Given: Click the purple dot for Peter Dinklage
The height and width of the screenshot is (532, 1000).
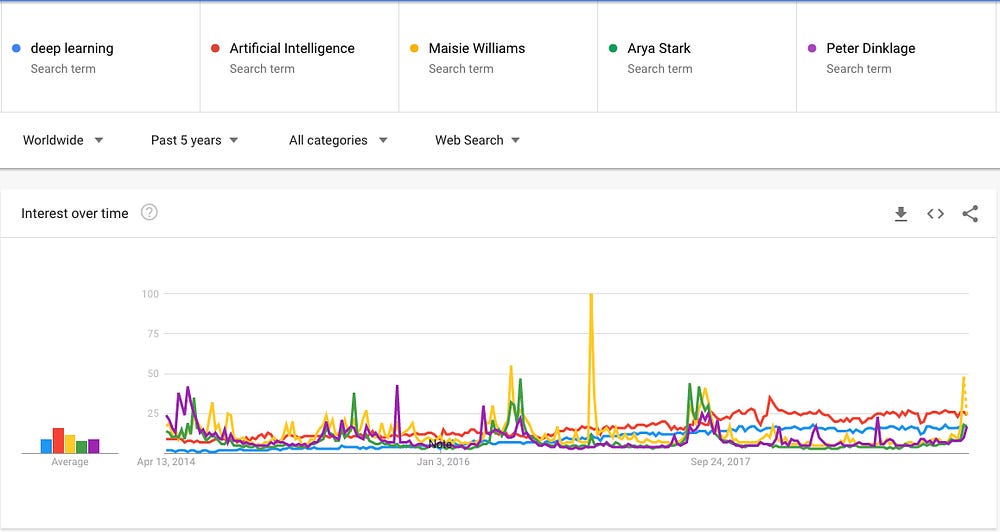Looking at the screenshot, I should click(x=812, y=48).
